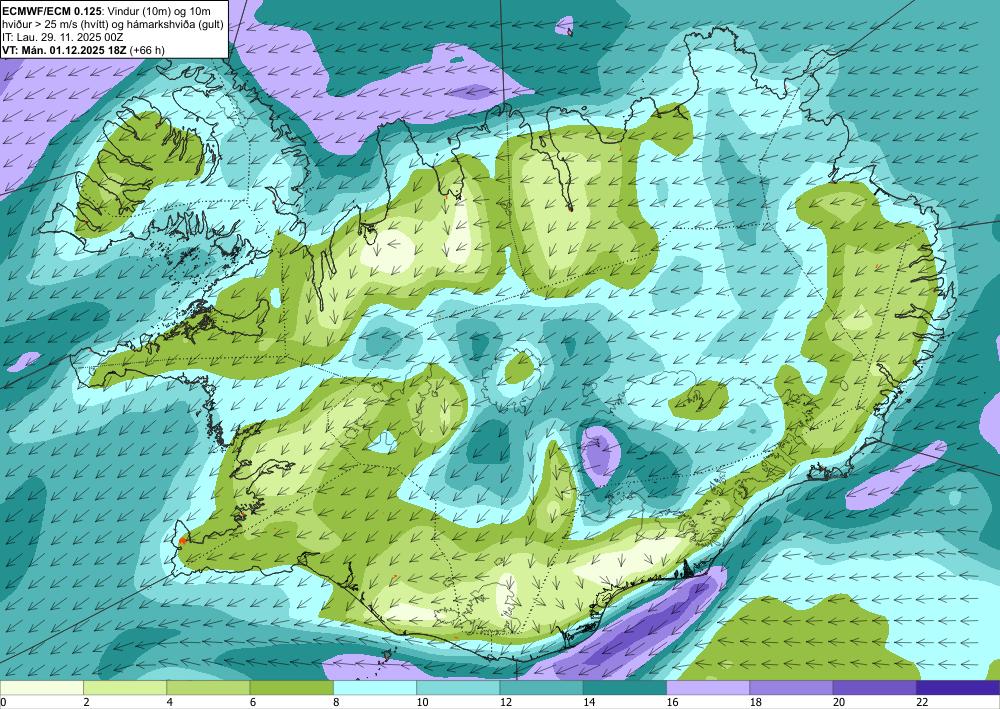1000x709 pixels.
Task: Click the 'IT: Lau. 29. 11. 2025 00Z' line
Action: [62, 37]
